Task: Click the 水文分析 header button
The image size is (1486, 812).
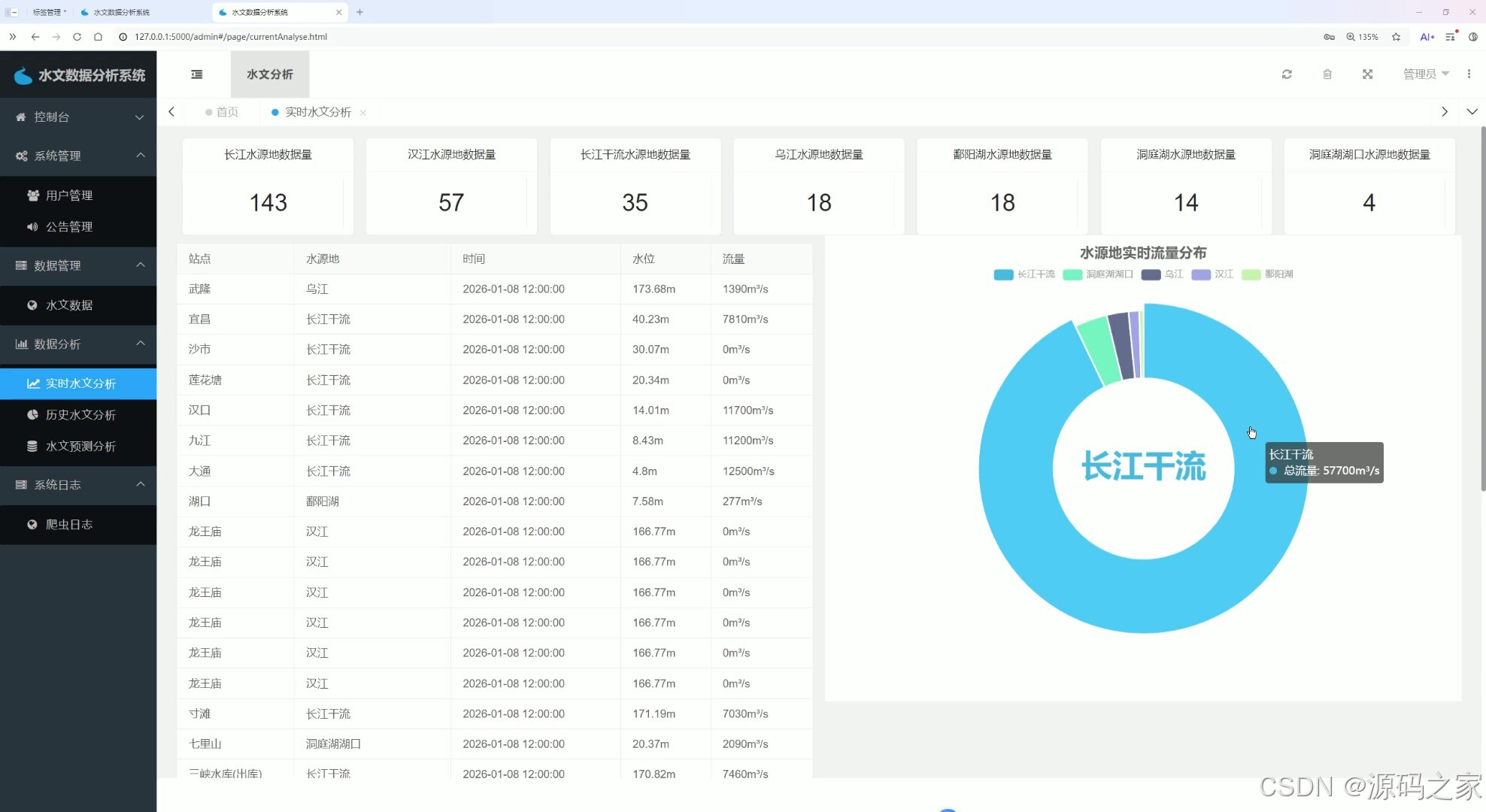Action: (x=270, y=74)
